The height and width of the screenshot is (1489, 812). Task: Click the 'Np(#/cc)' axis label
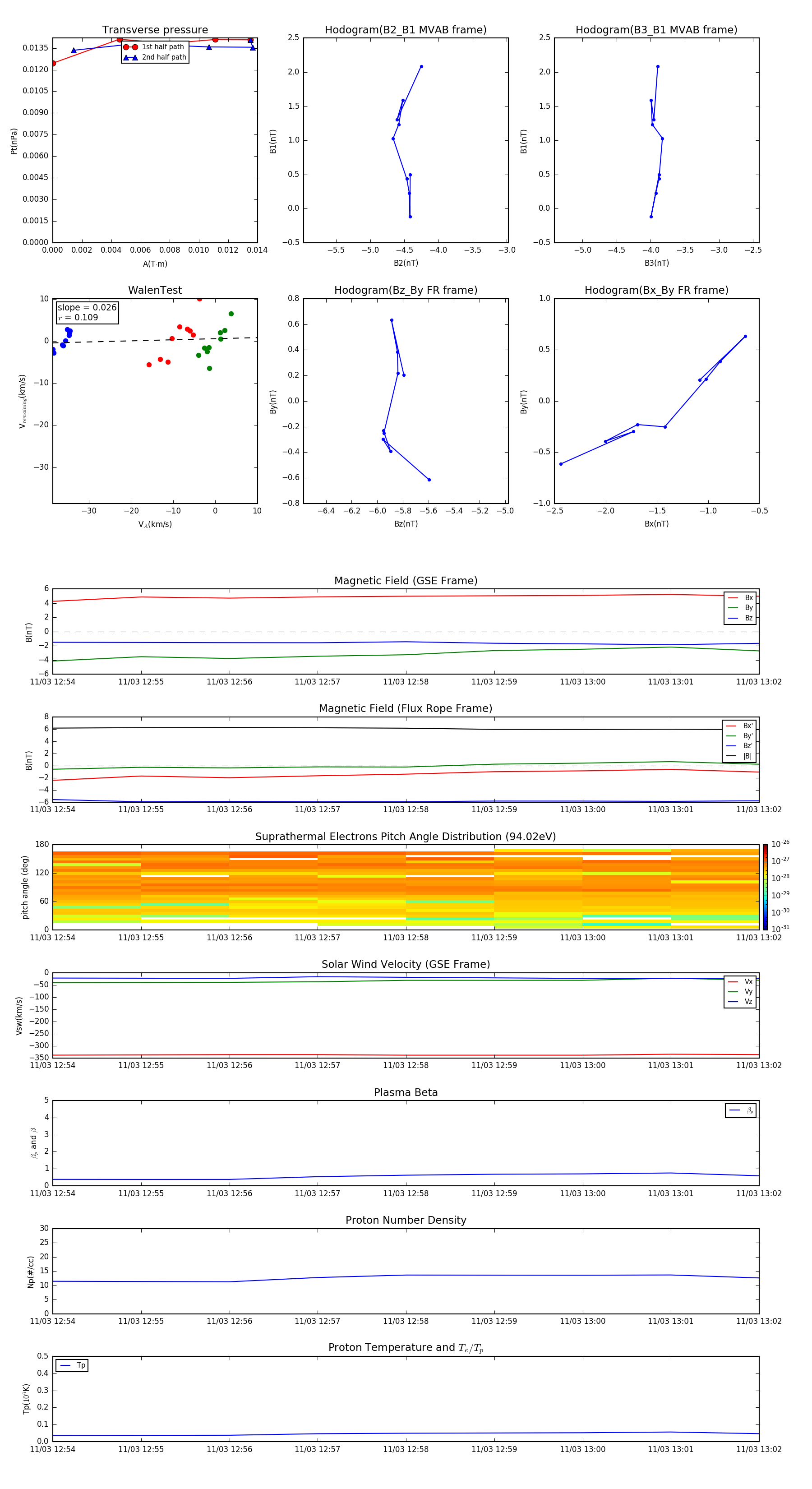point(31,1272)
